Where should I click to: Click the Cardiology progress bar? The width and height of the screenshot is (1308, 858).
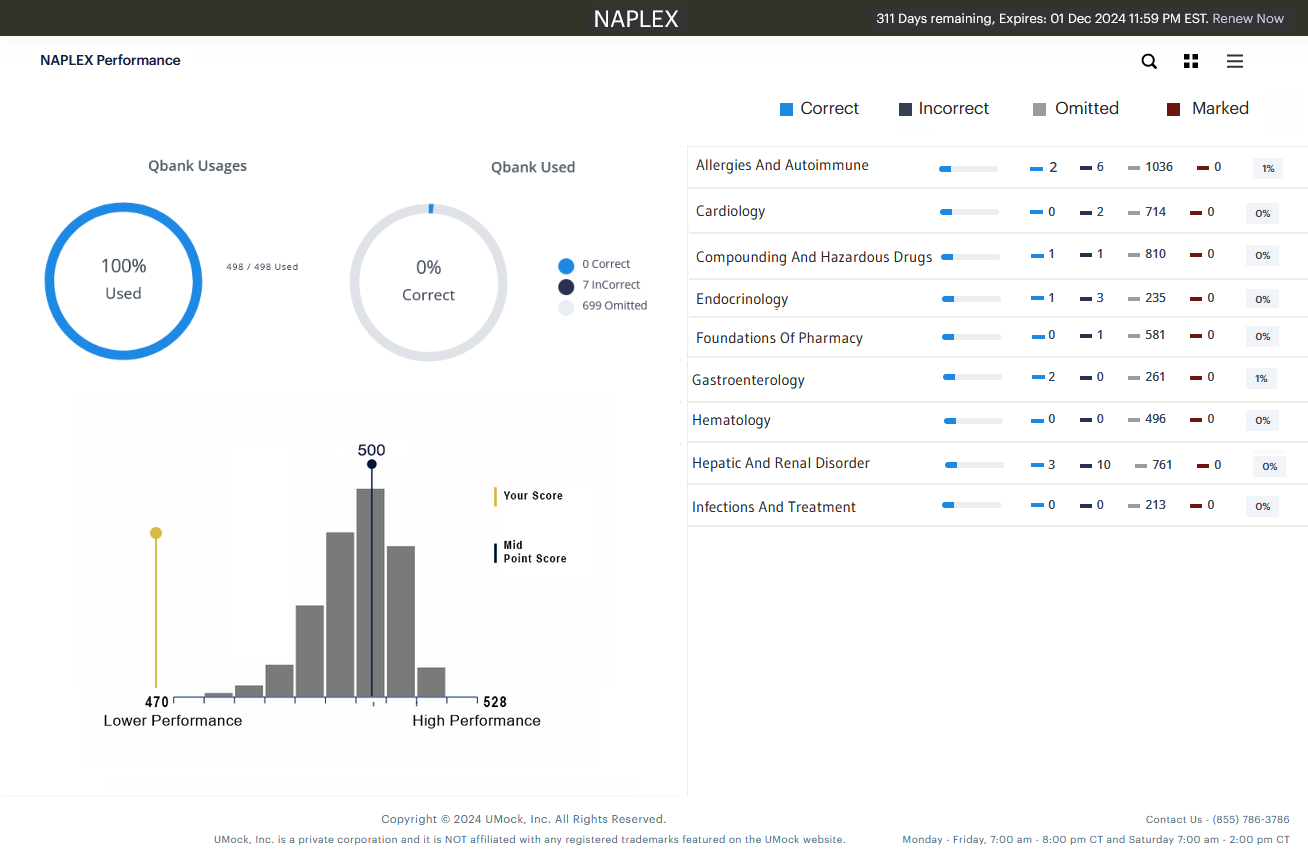tap(969, 212)
